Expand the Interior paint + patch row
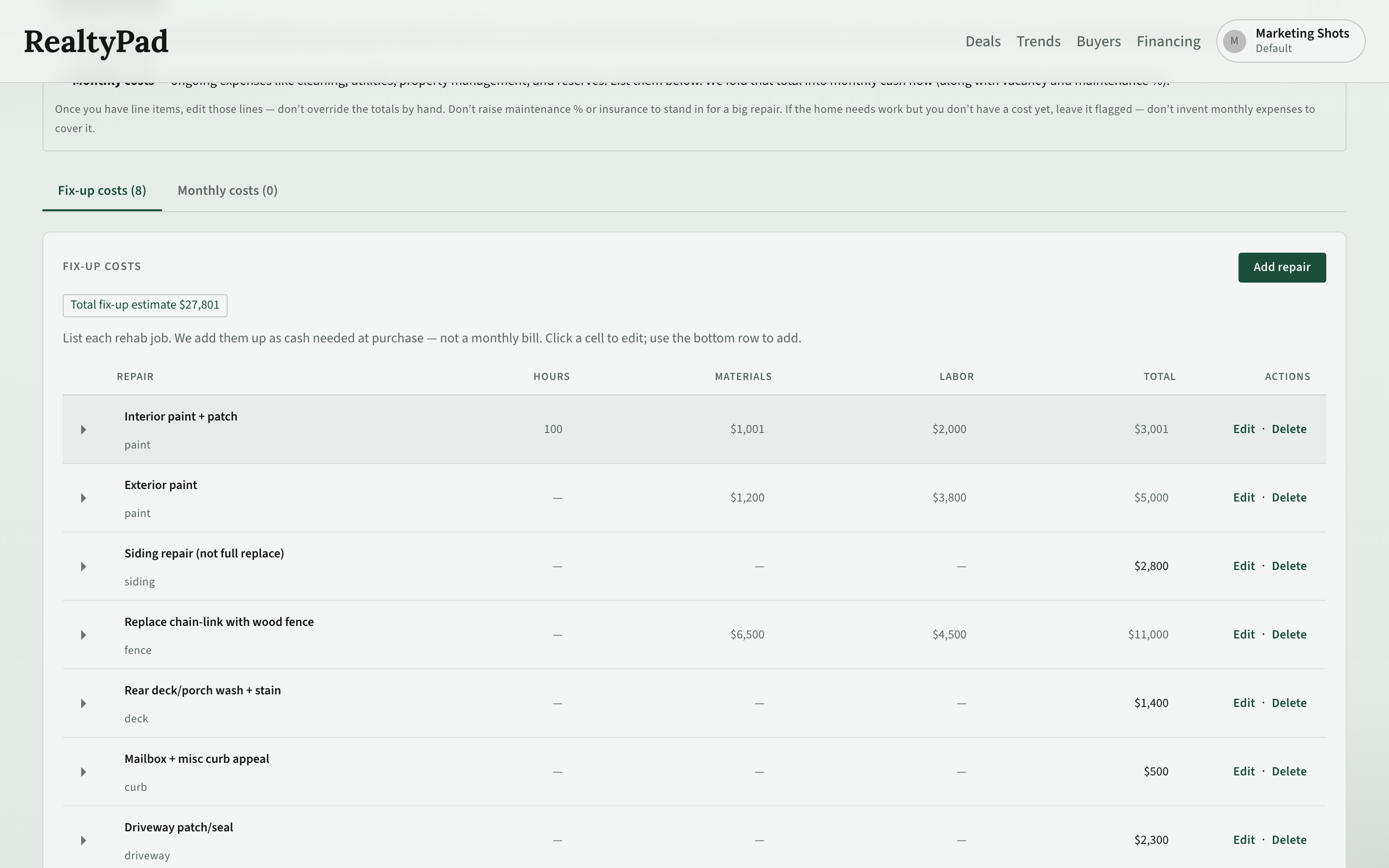This screenshot has height=868, width=1389. pos(83,429)
